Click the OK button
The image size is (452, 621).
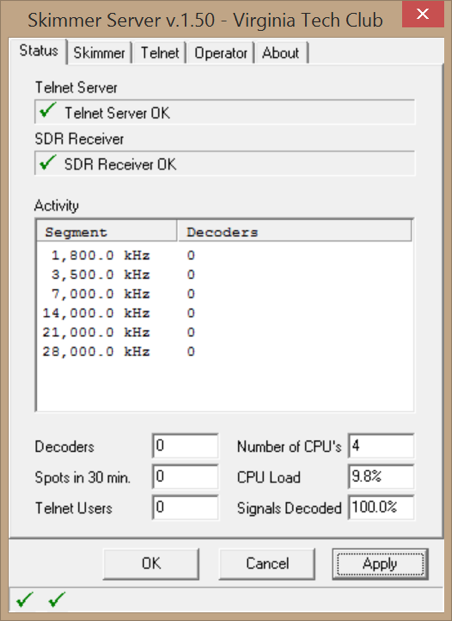[x=151, y=564]
